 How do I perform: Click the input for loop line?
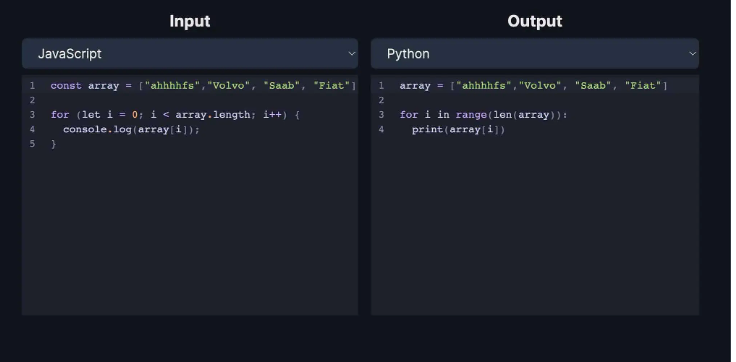click(x=175, y=115)
